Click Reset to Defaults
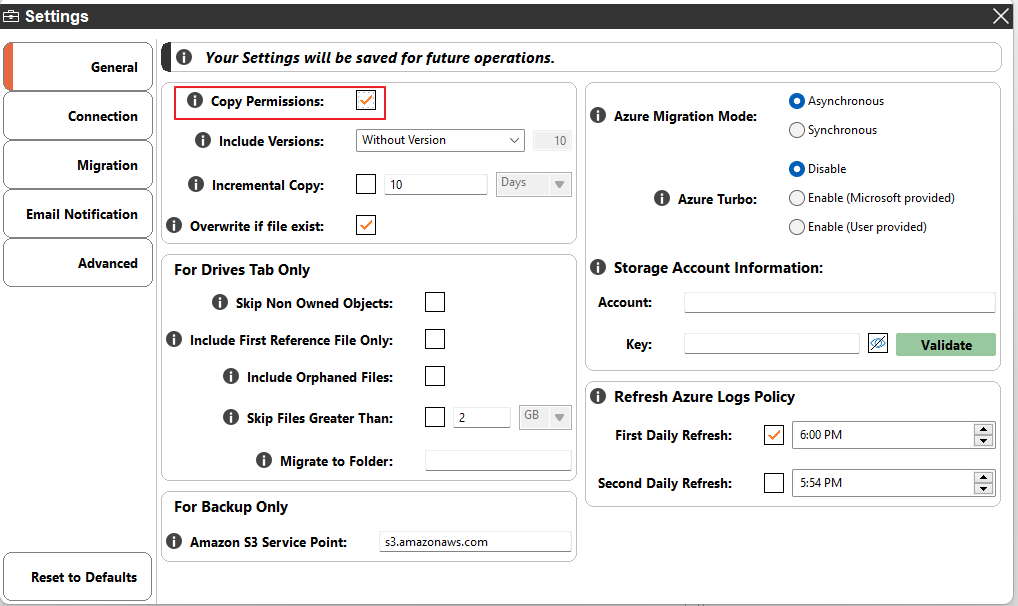 (x=77, y=577)
